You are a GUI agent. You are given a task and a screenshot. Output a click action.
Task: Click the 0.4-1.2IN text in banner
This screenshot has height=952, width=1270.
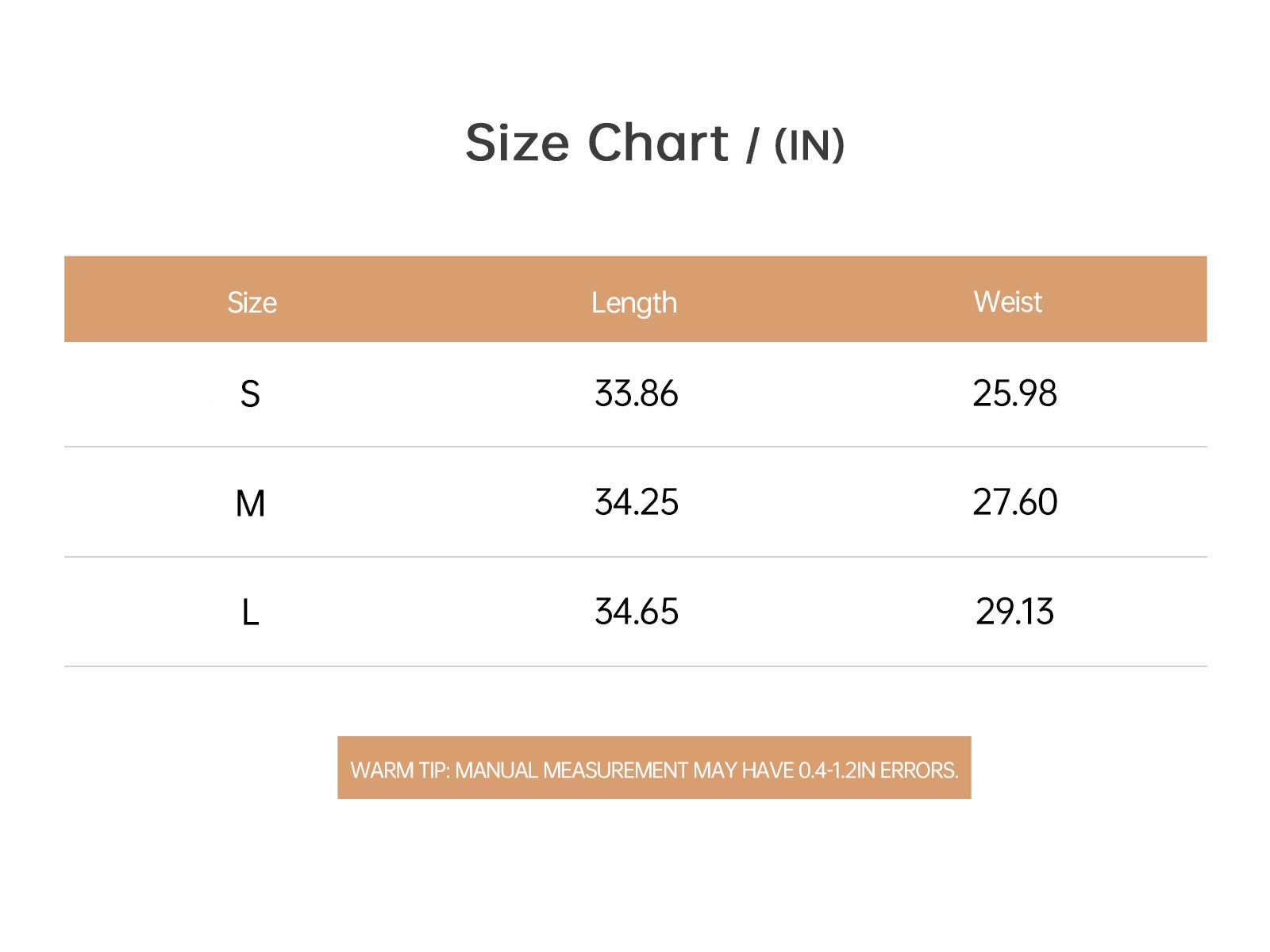coord(837,770)
